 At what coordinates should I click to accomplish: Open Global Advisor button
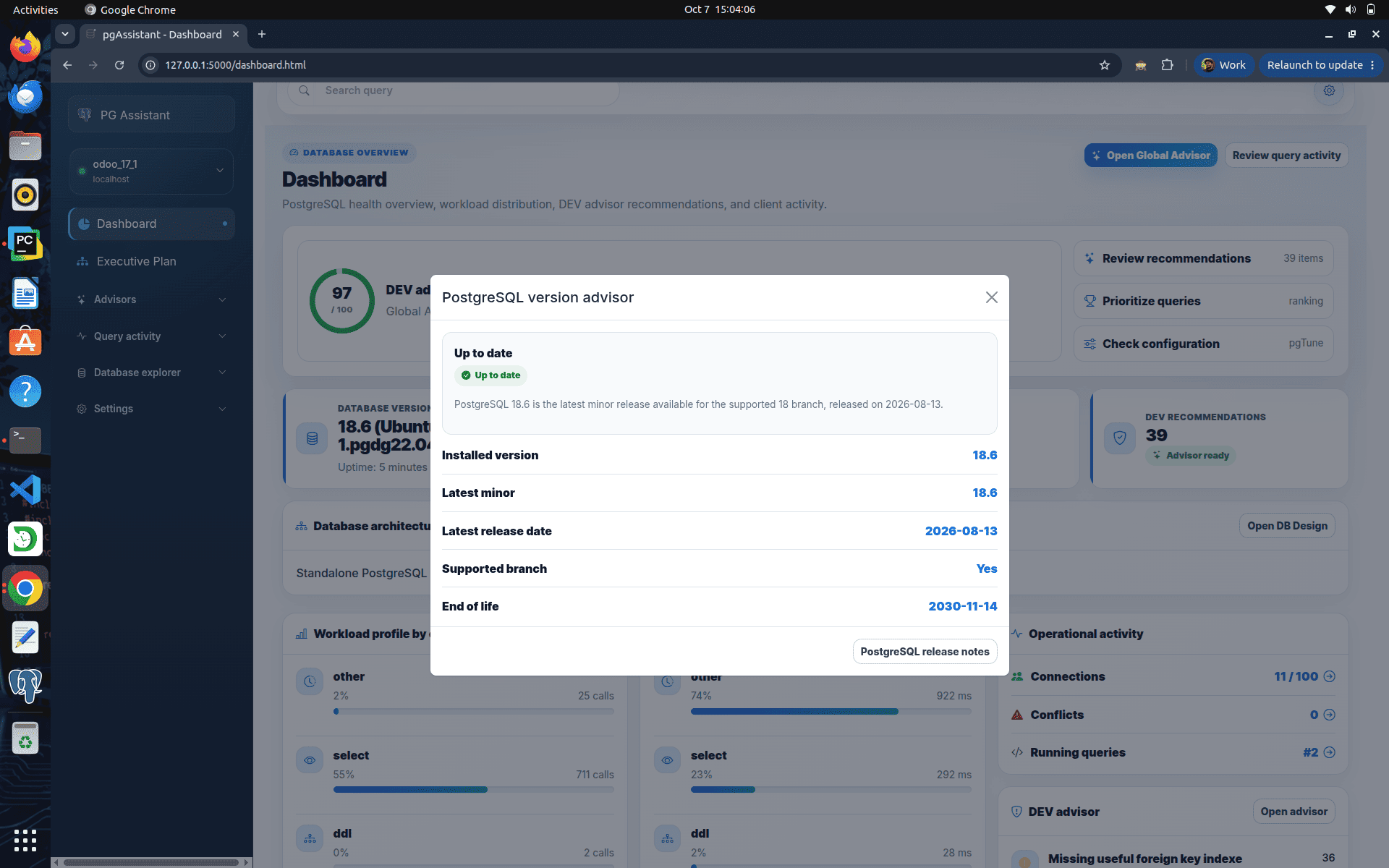coord(1150,156)
